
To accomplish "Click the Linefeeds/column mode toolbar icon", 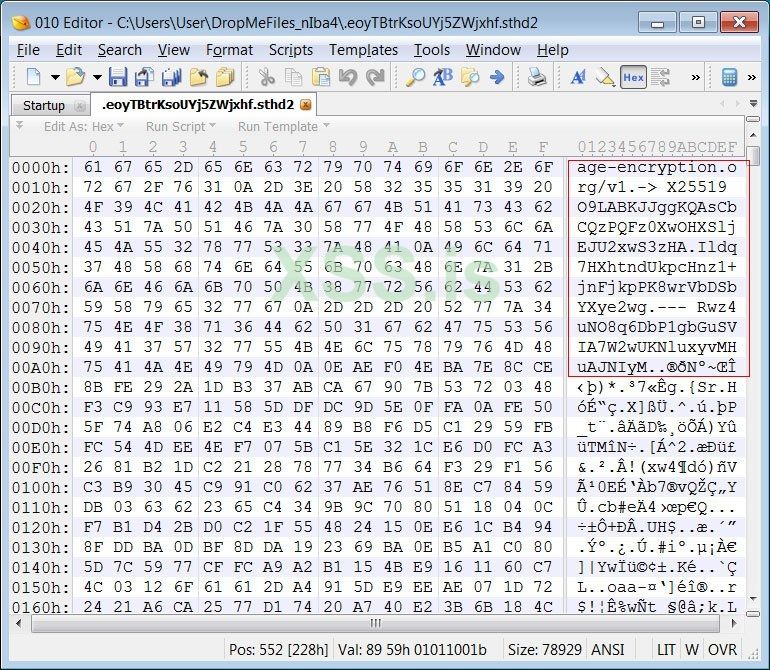I will coord(660,77).
